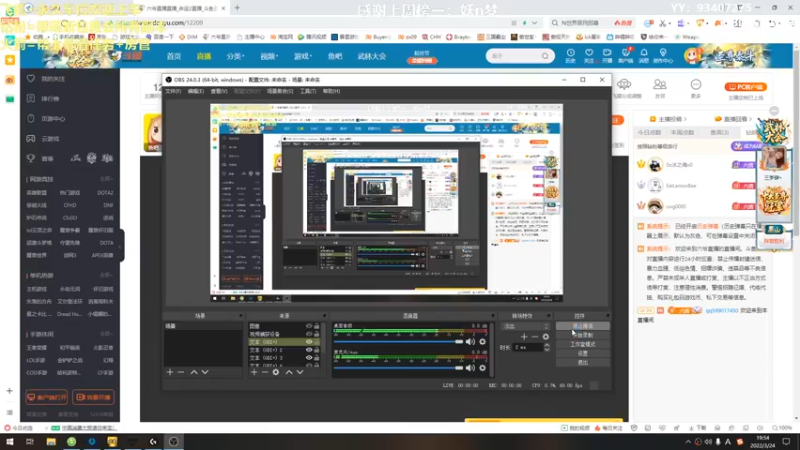The image size is (800, 450).
Task: Click the transition duration stepper arrows
Action: [x=547, y=347]
